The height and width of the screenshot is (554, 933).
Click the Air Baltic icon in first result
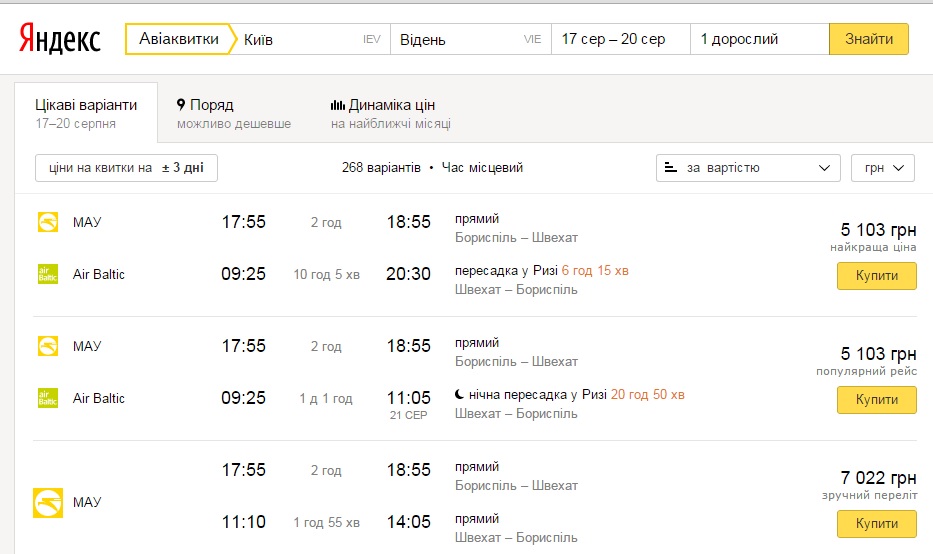(47, 274)
